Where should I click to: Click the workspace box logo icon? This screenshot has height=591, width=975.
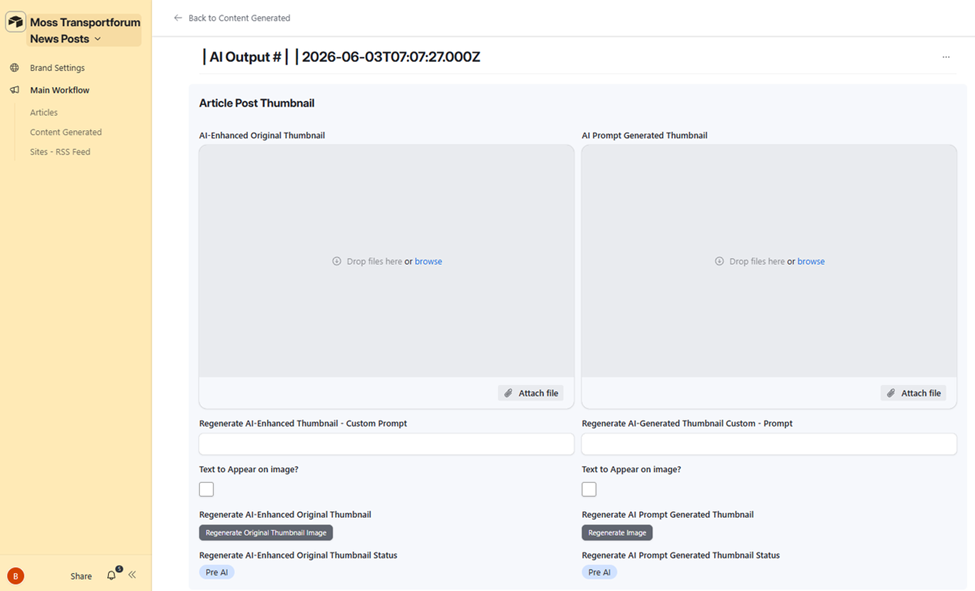pos(16,22)
